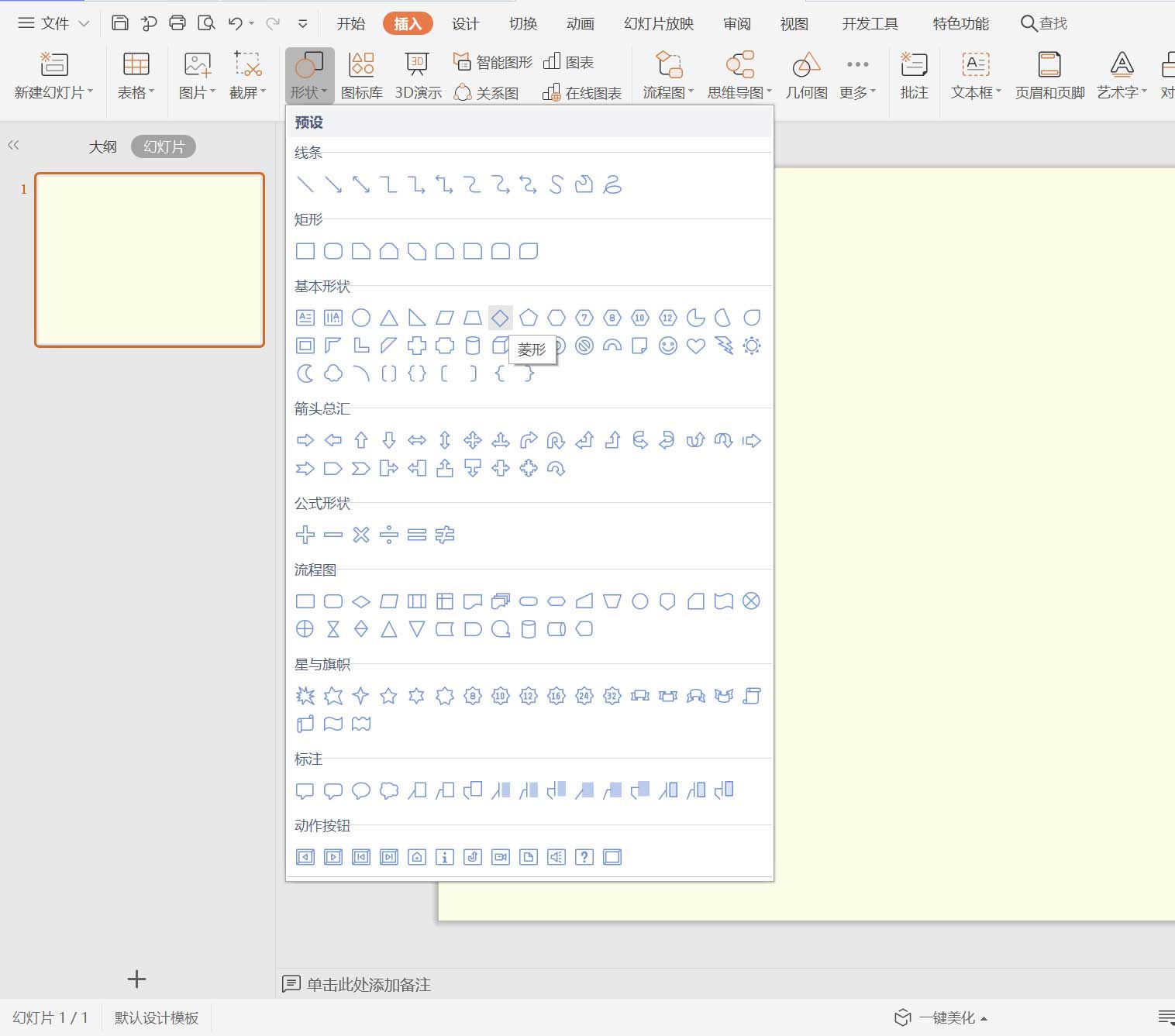Pick the cloud shape

click(x=333, y=373)
